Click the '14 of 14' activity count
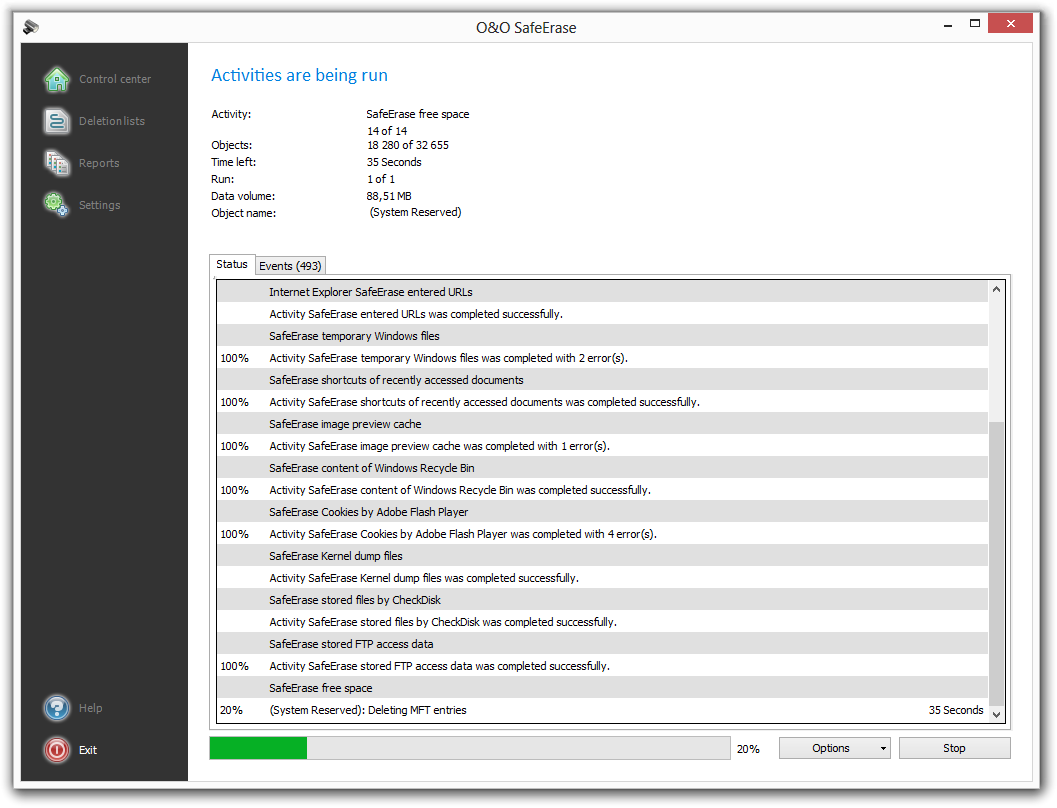This screenshot has height=808, width=1057. point(387,131)
